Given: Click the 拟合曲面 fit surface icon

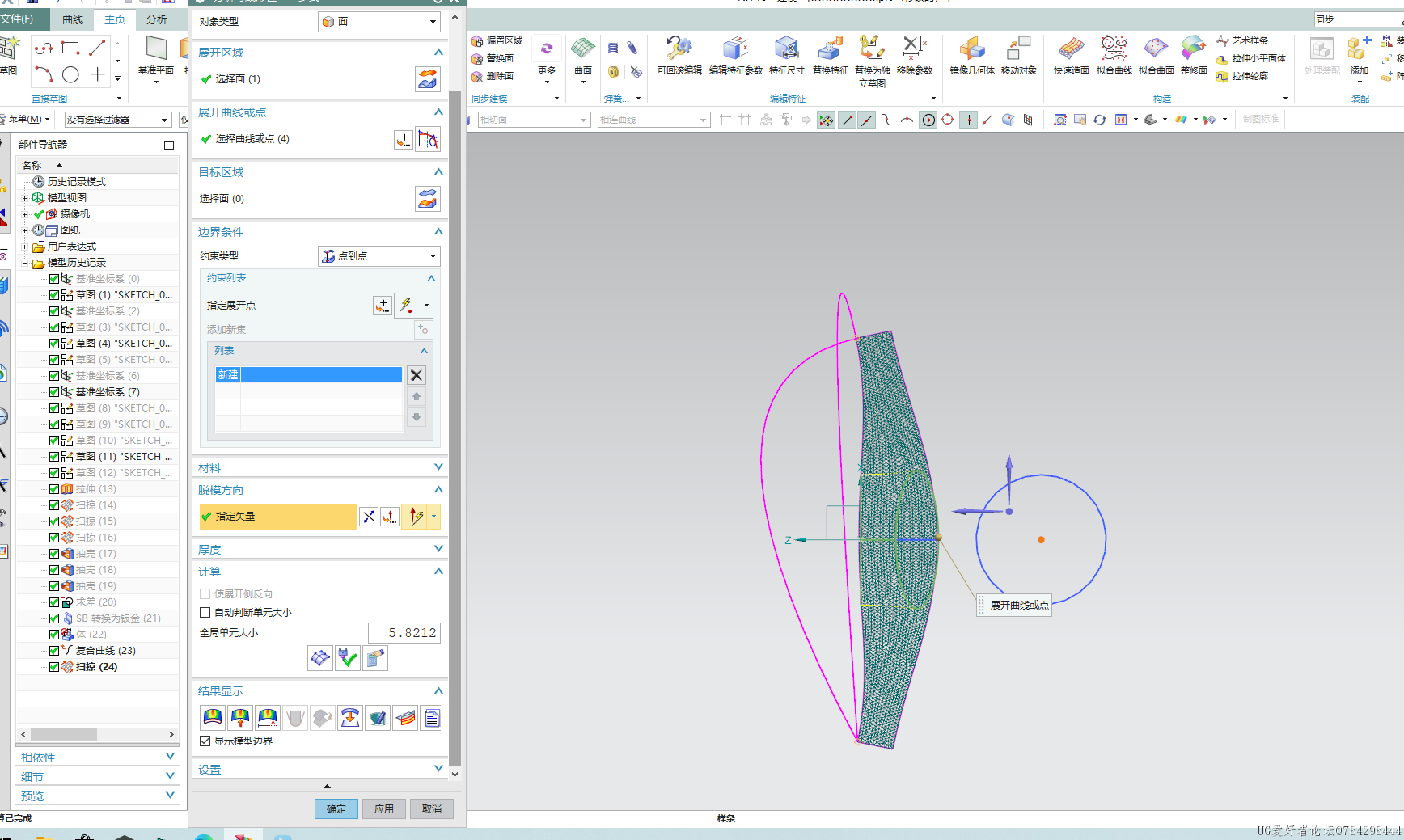Looking at the screenshot, I should [1156, 56].
